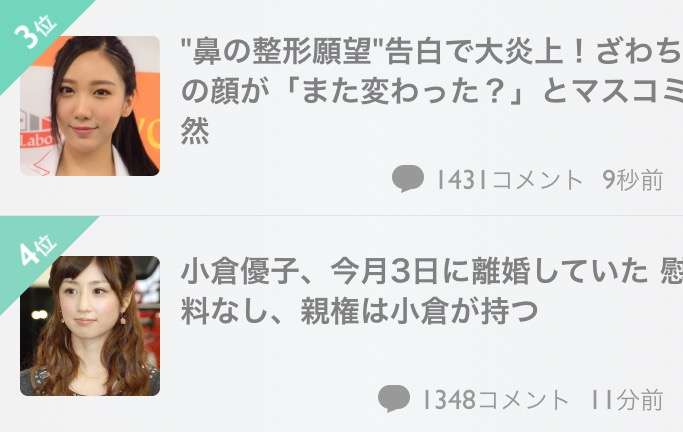Select the headline line 「また変わった？」
The width and height of the screenshot is (683, 432).
(x=403, y=91)
